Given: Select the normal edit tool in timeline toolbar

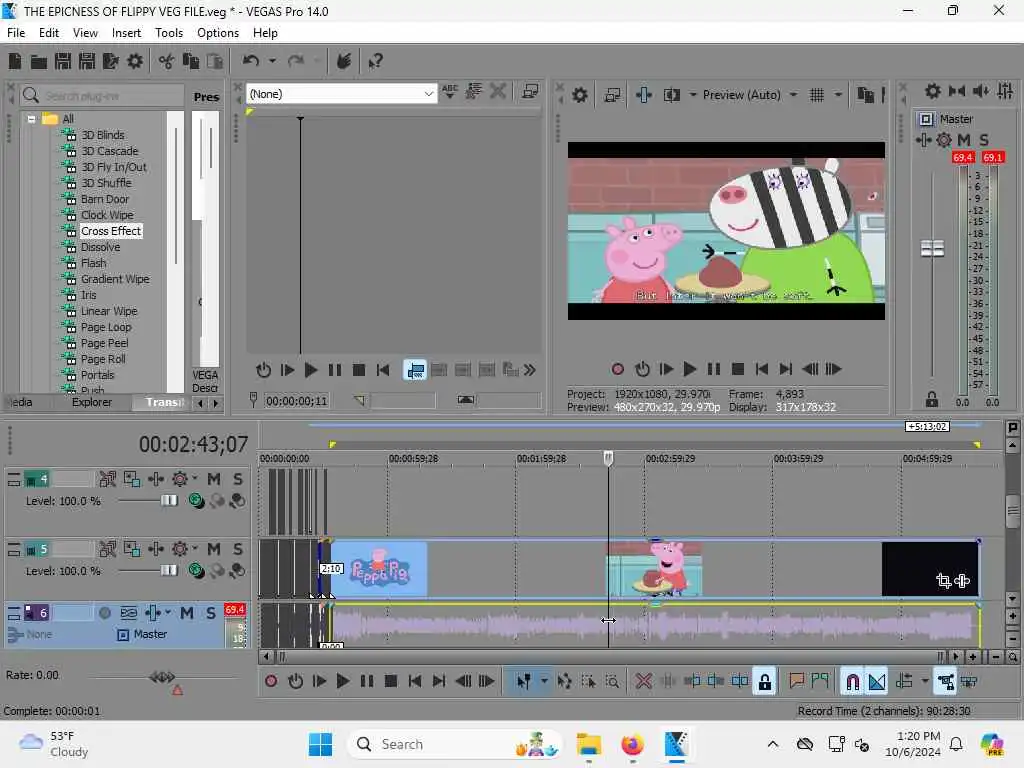Looking at the screenshot, I should [524, 682].
